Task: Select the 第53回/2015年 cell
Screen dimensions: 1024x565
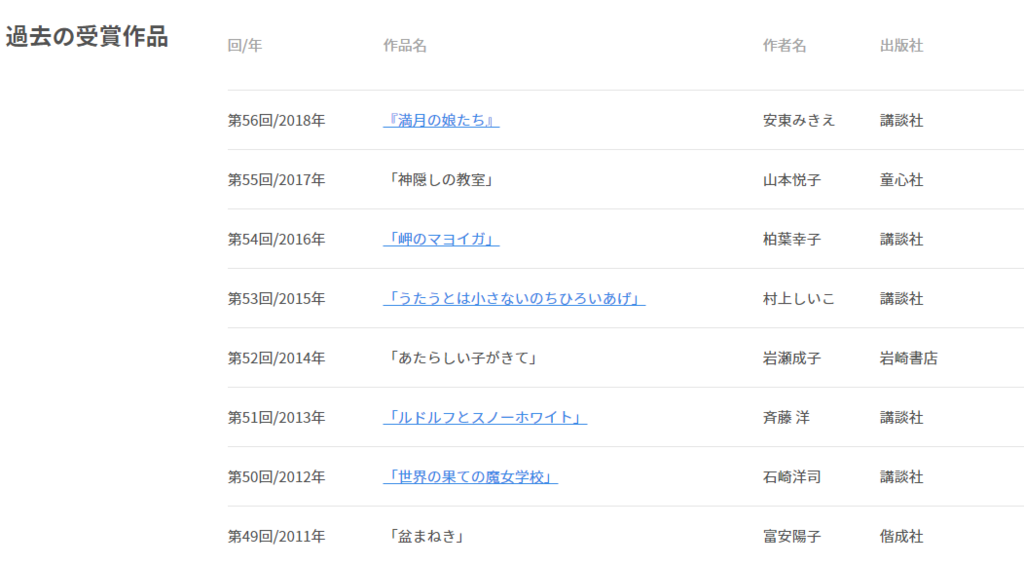Action: pos(276,299)
